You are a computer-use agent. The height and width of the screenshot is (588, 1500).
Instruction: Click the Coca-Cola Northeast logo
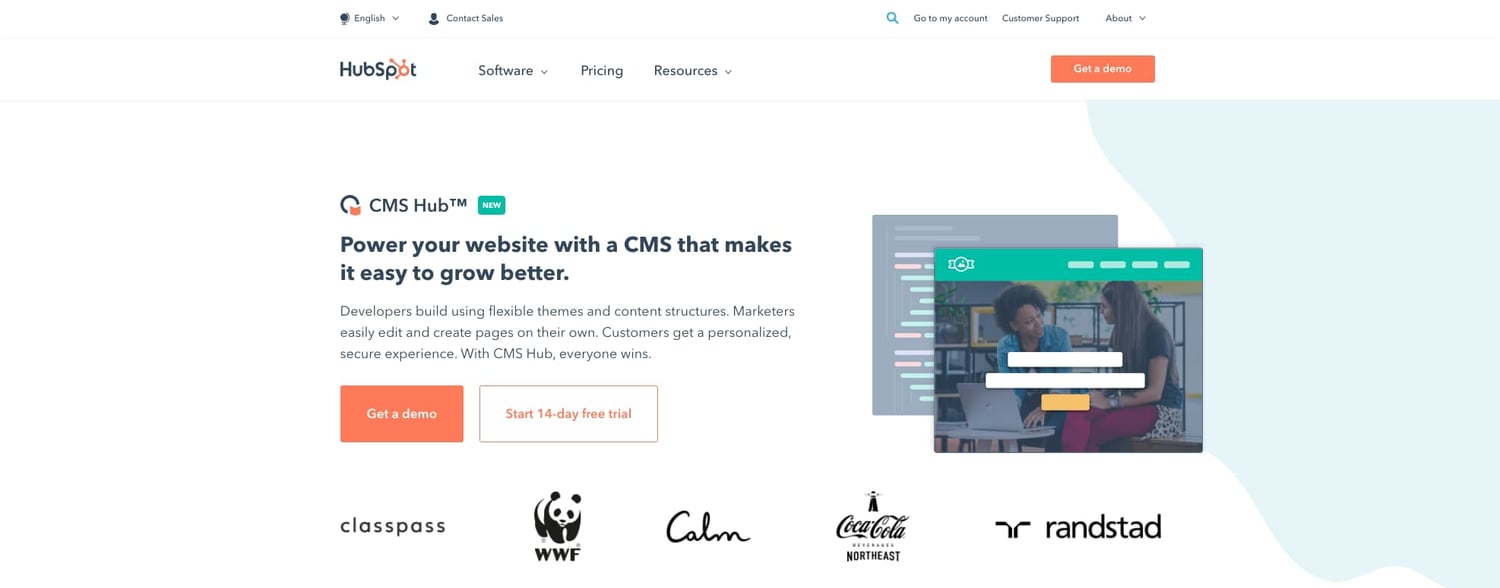pos(873,526)
